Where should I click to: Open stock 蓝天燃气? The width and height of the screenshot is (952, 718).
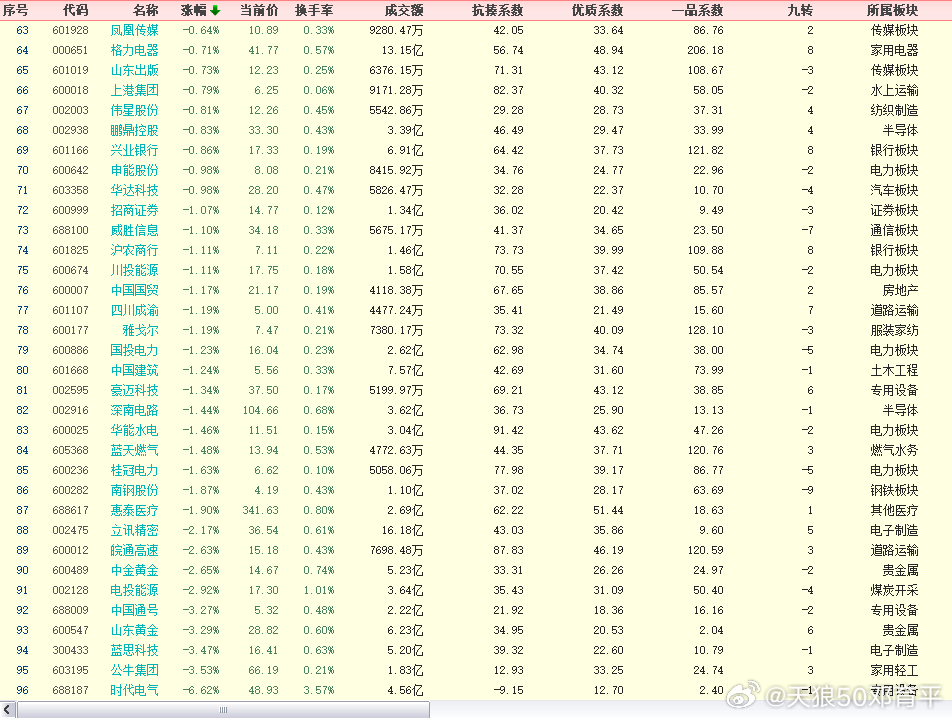click(x=134, y=450)
